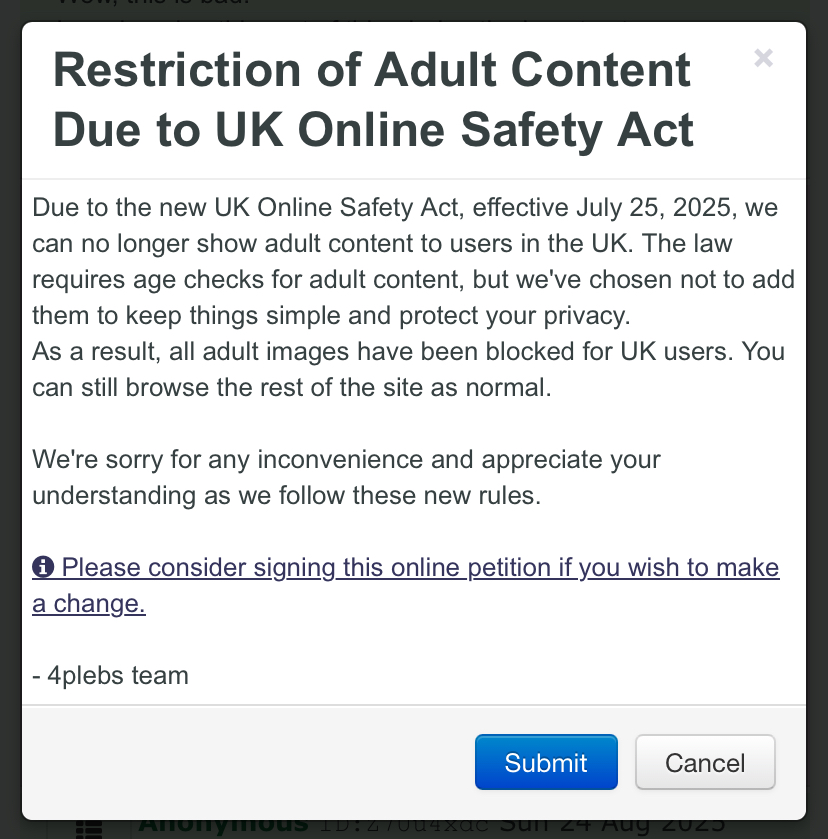Click the info circle icon beside petition link
Image resolution: width=828 pixels, height=839 pixels.
click(43, 568)
